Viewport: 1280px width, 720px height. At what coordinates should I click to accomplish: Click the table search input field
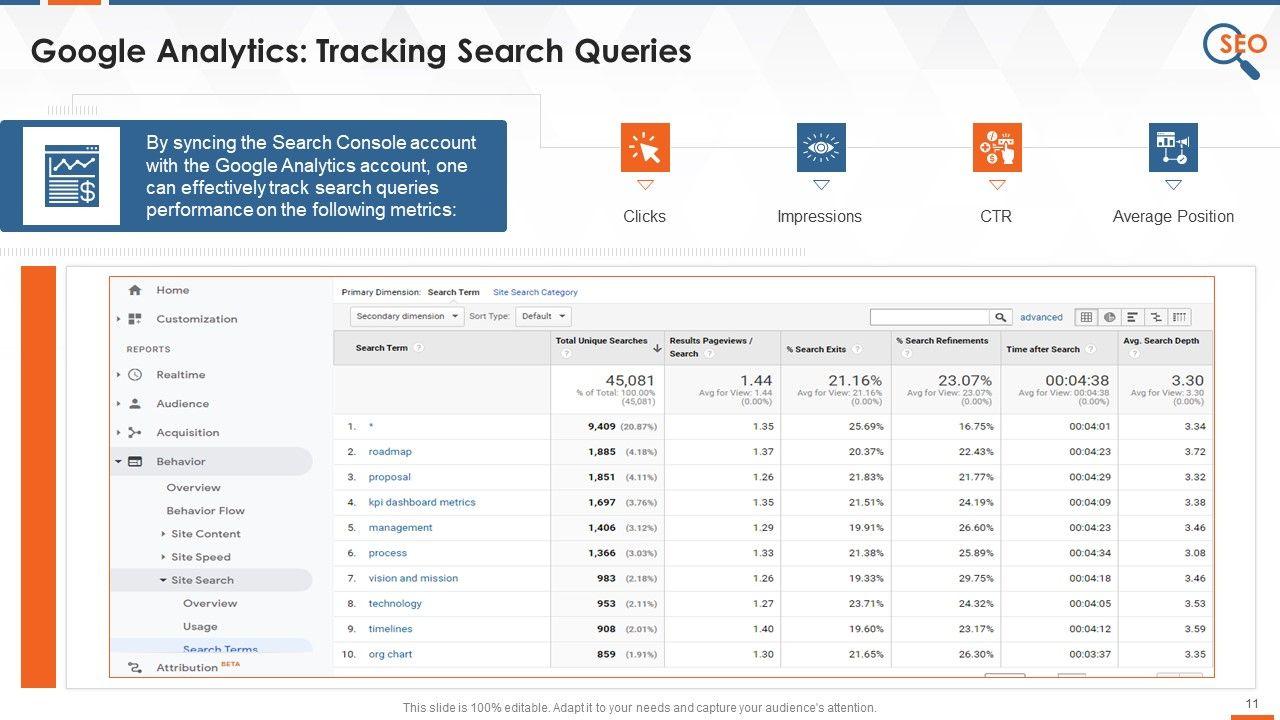coord(929,317)
